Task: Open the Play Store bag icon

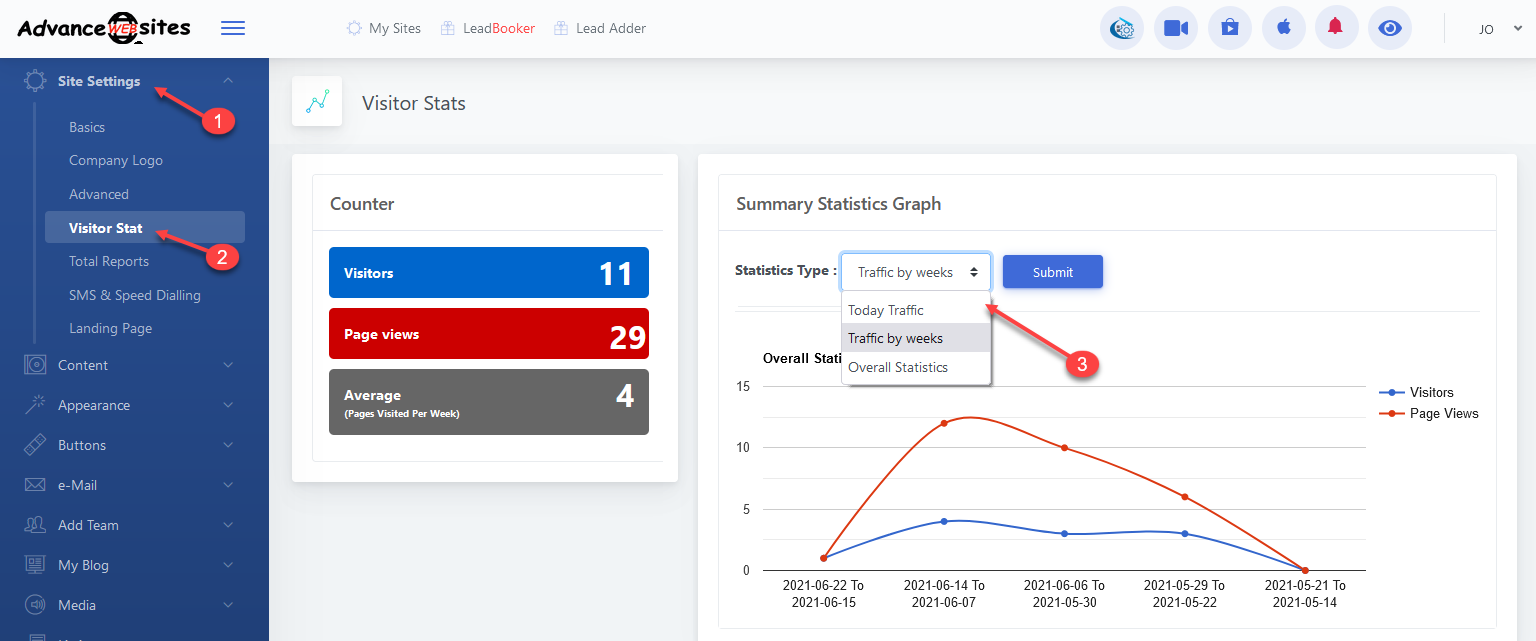Action: [1229, 28]
